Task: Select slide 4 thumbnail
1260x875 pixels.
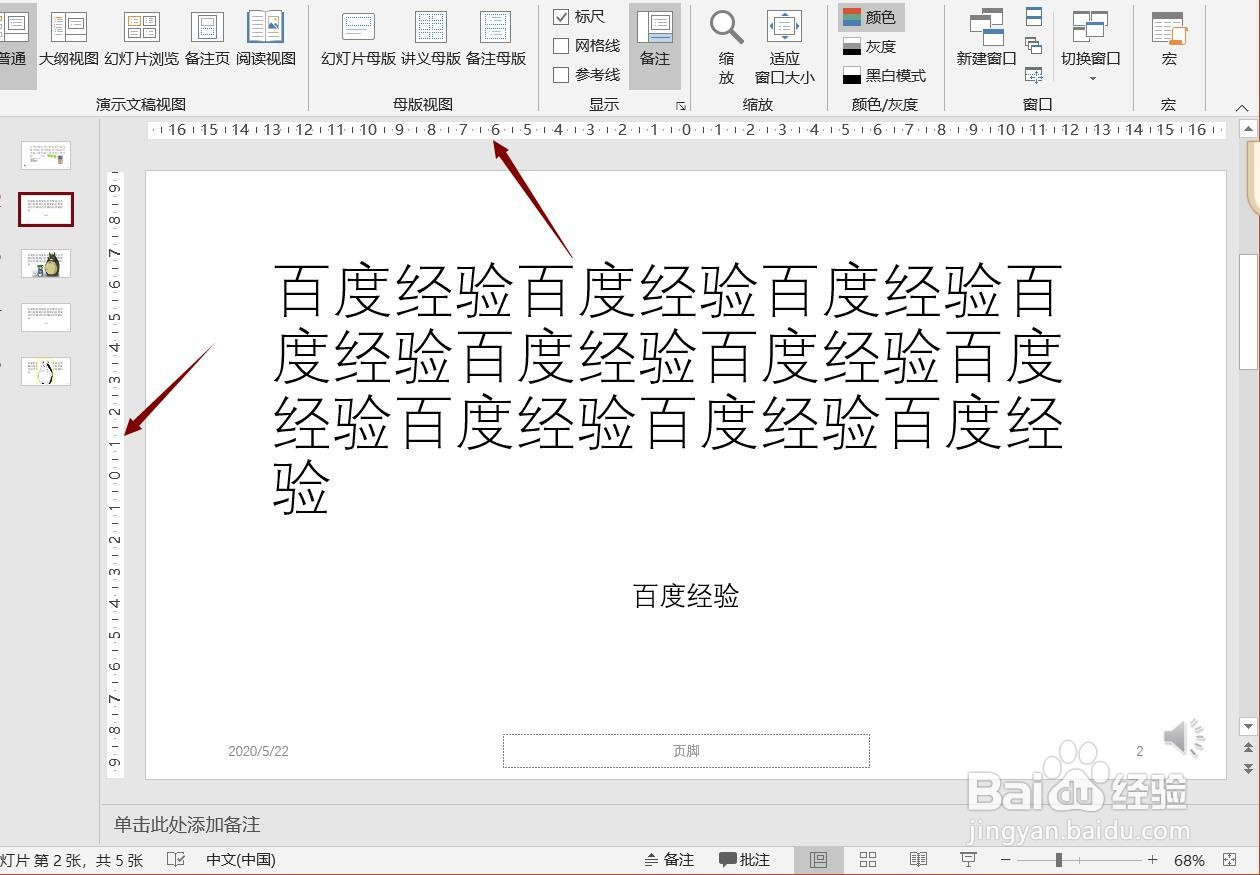Action: tap(46, 317)
